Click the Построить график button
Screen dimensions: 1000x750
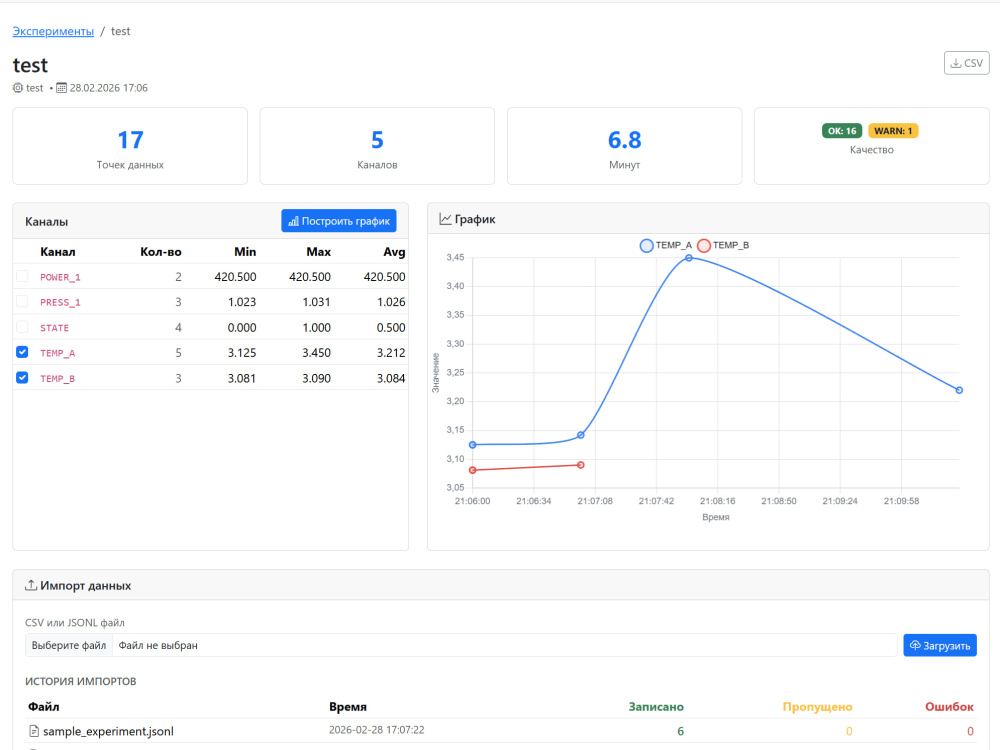click(339, 221)
